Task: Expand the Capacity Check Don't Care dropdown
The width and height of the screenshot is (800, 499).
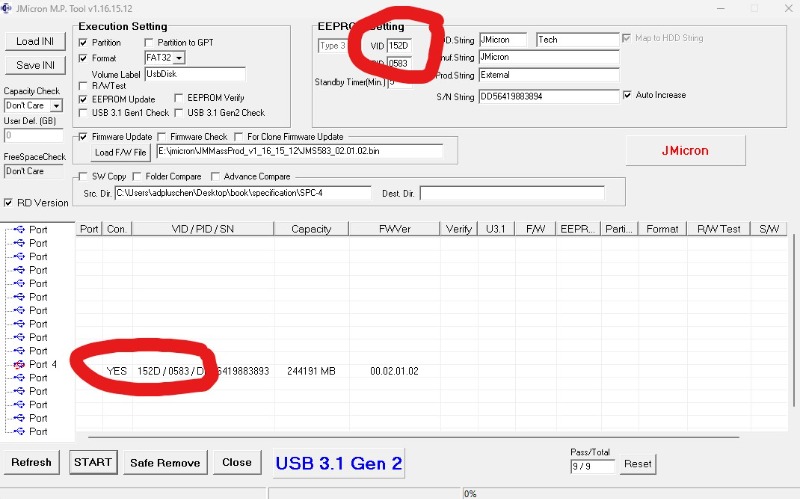Action: [56, 105]
